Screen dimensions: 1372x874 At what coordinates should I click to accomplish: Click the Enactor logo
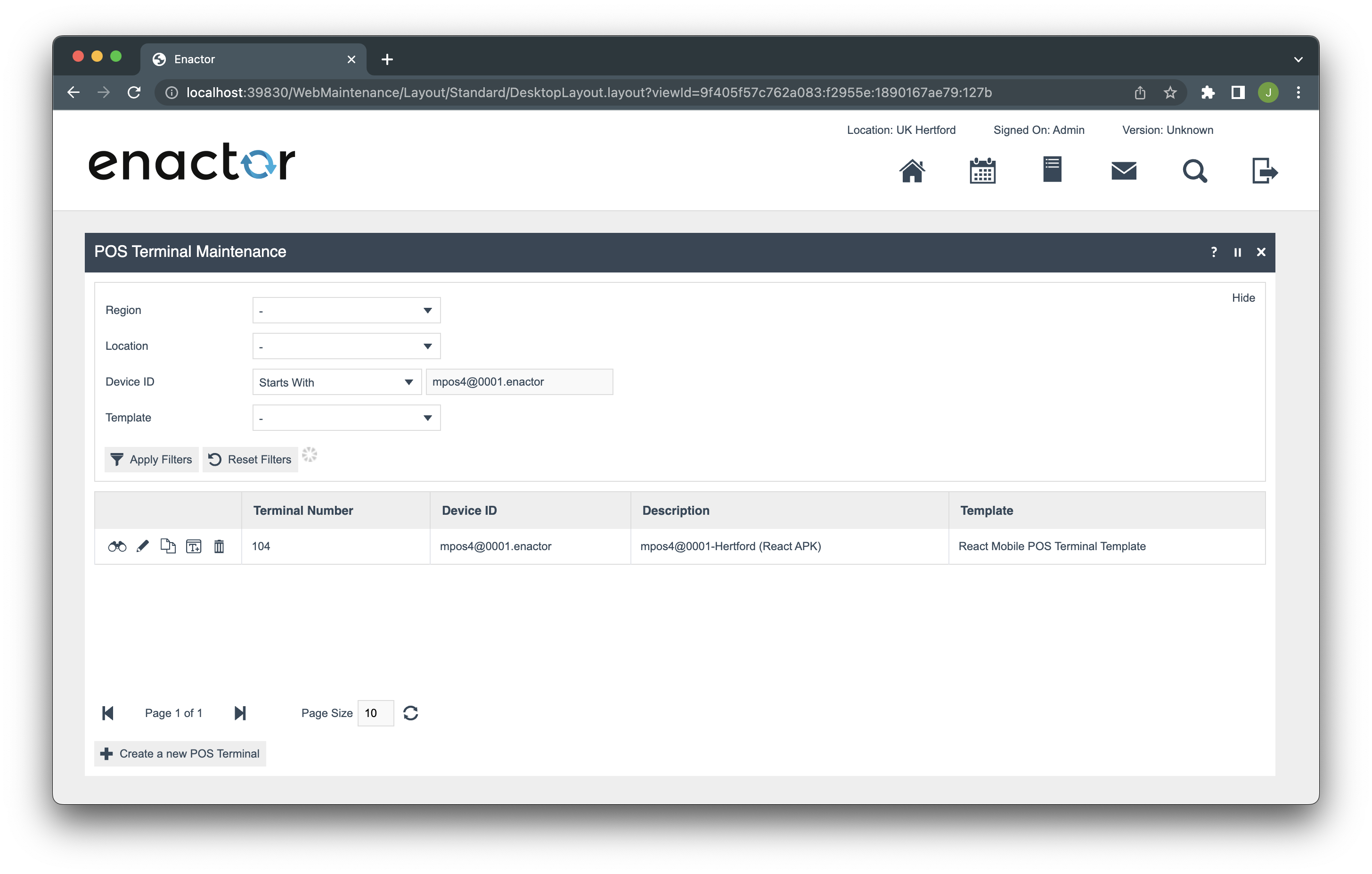pos(192,161)
